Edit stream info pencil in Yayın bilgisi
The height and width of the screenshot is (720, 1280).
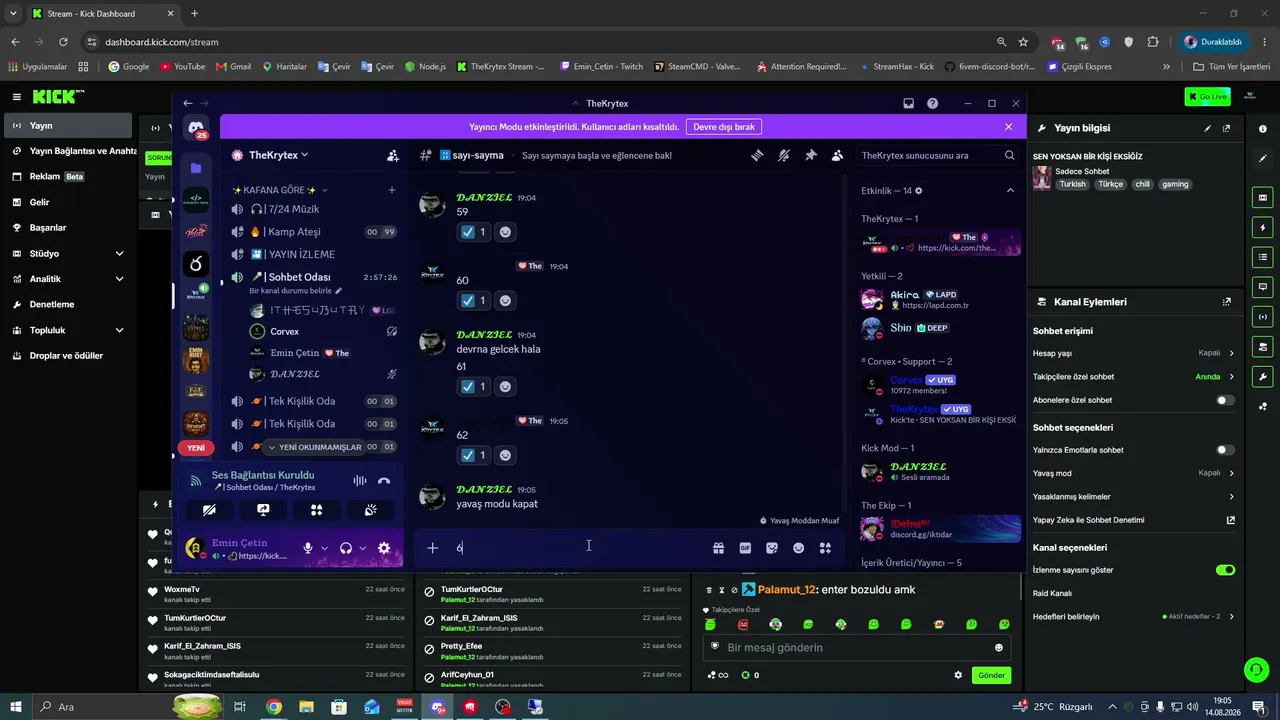point(1207,128)
